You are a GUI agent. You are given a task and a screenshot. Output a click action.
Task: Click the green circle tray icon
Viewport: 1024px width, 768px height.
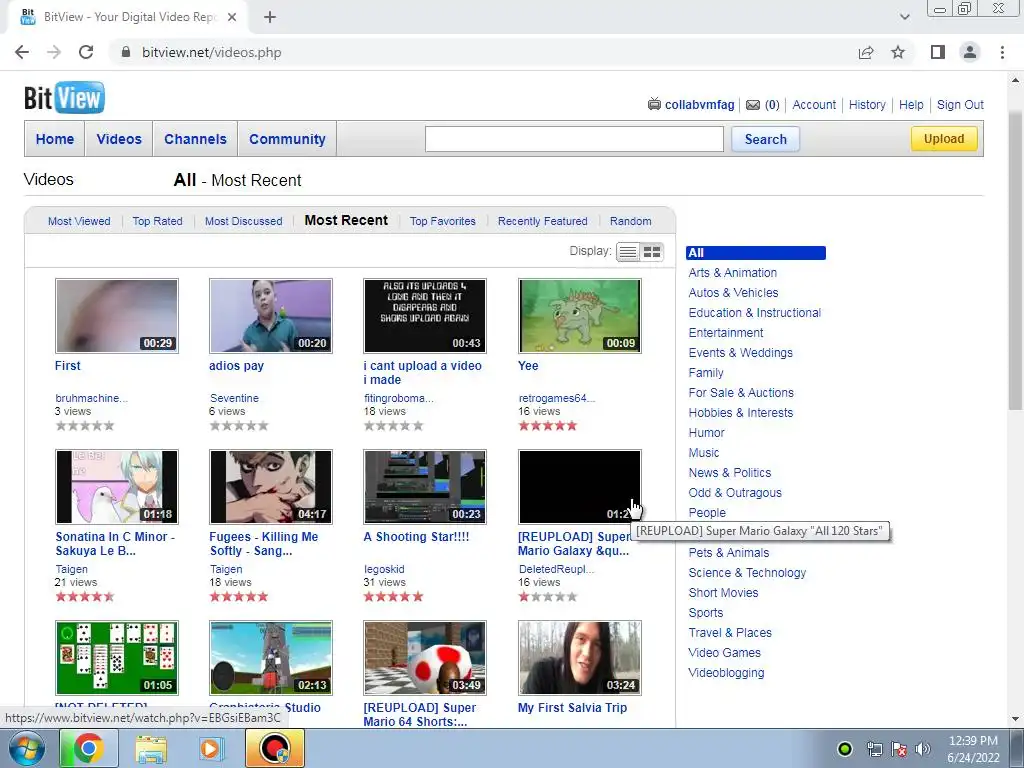(845, 749)
